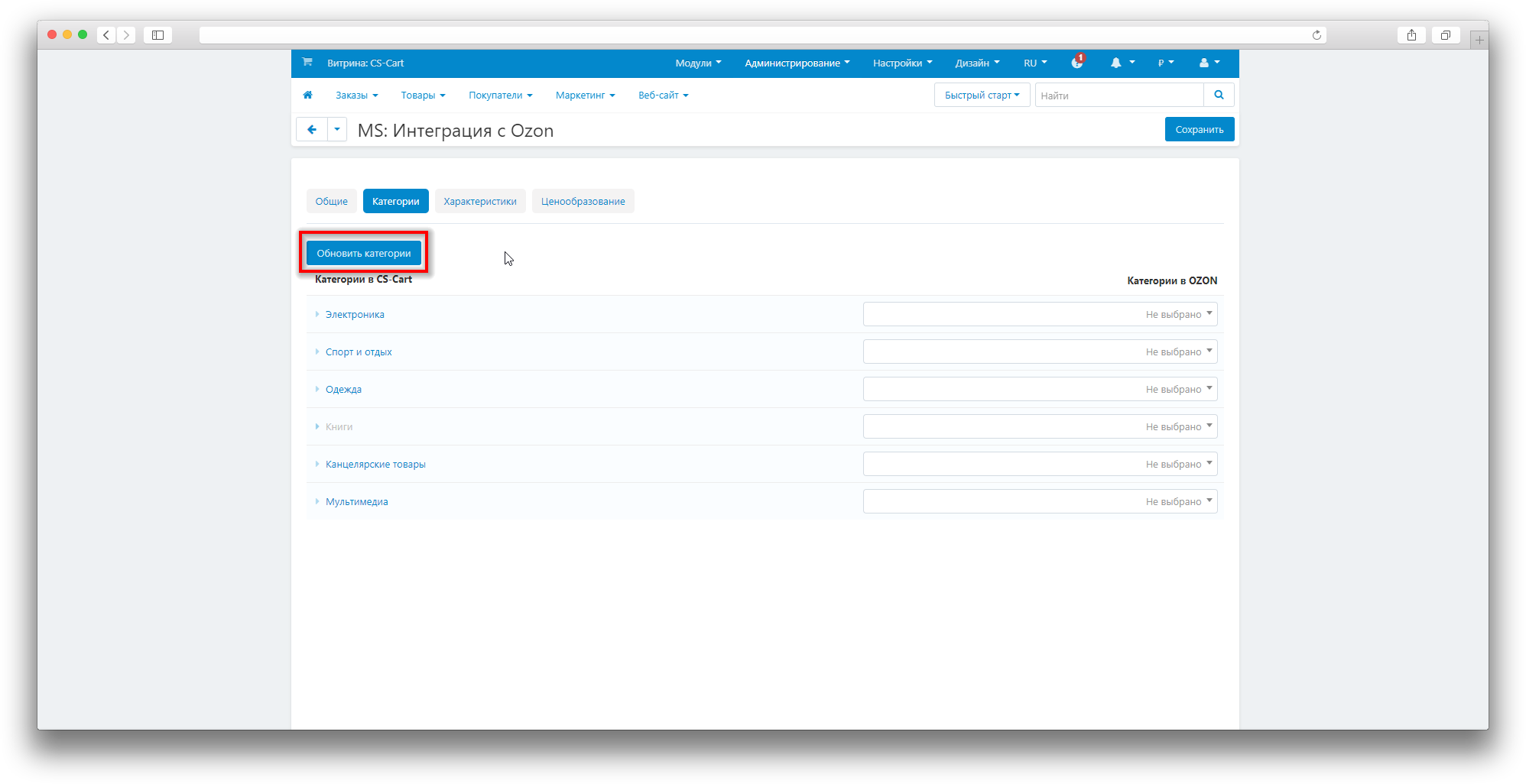
Task: Open the Модули menu
Action: [698, 63]
